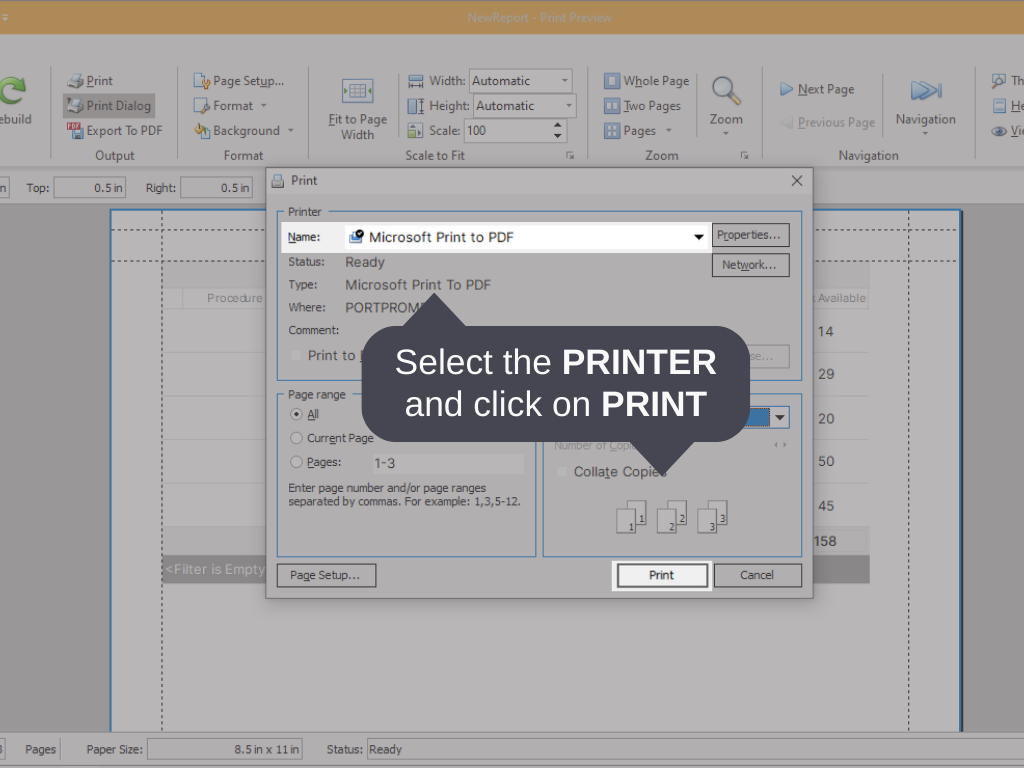Image resolution: width=1024 pixels, height=768 pixels.
Task: Click the Print button in dialog
Action: (x=662, y=575)
